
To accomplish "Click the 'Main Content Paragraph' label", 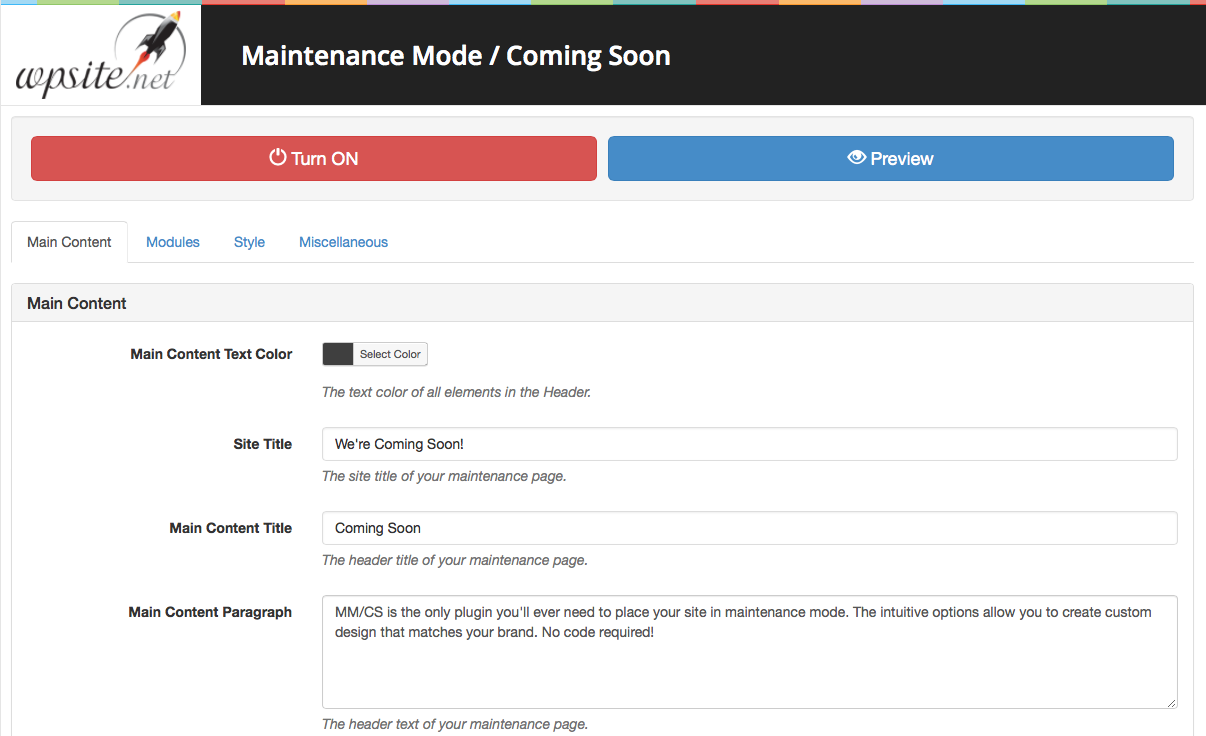I will pos(211,612).
